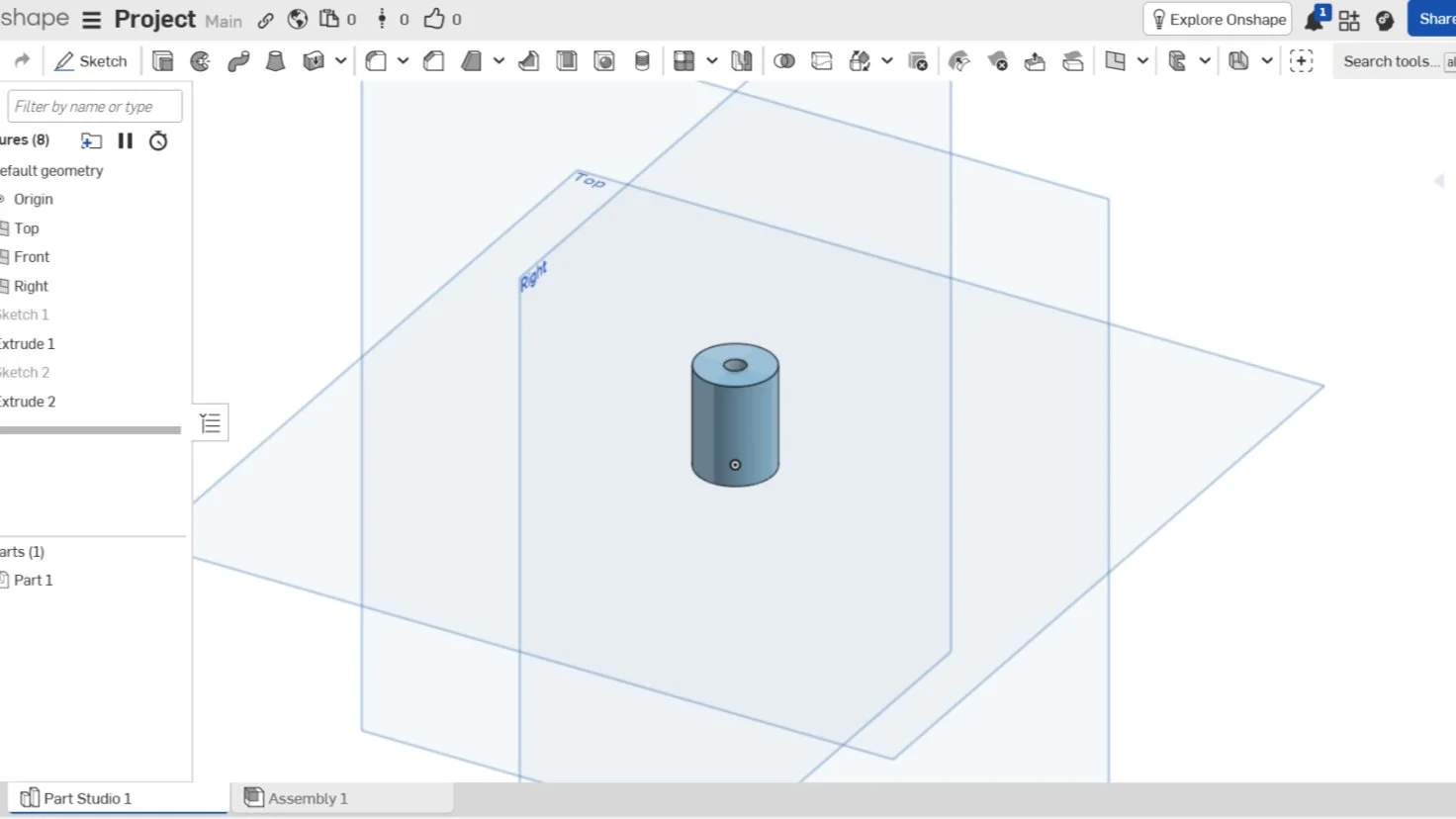This screenshot has width=1456, height=819.
Task: Add a folder to the feature list
Action: click(x=91, y=140)
